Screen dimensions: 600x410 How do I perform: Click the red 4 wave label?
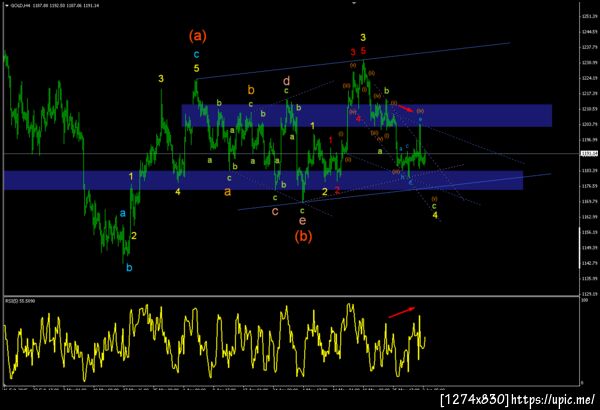[358, 119]
